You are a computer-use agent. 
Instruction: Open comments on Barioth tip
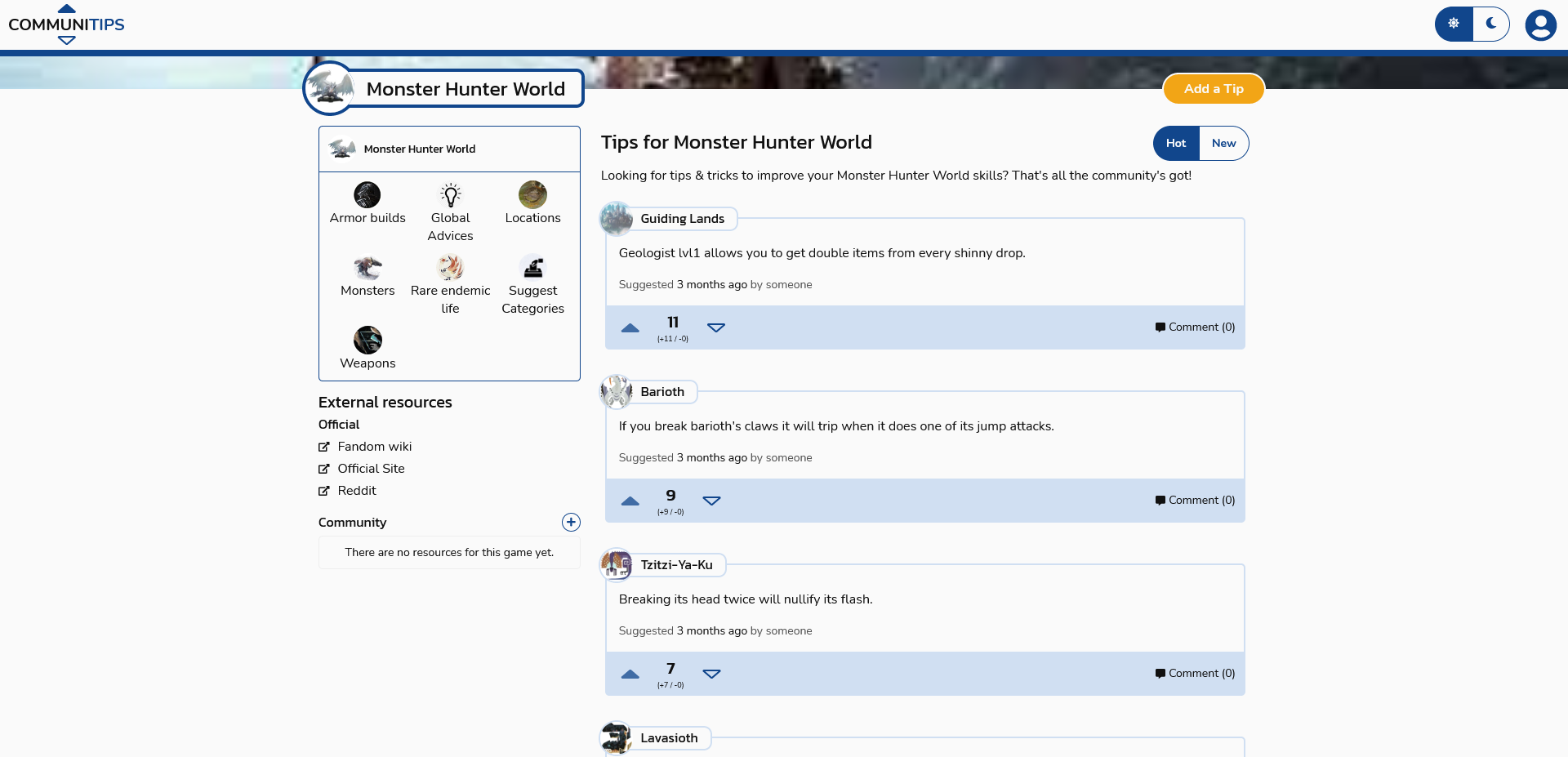[x=1195, y=500]
